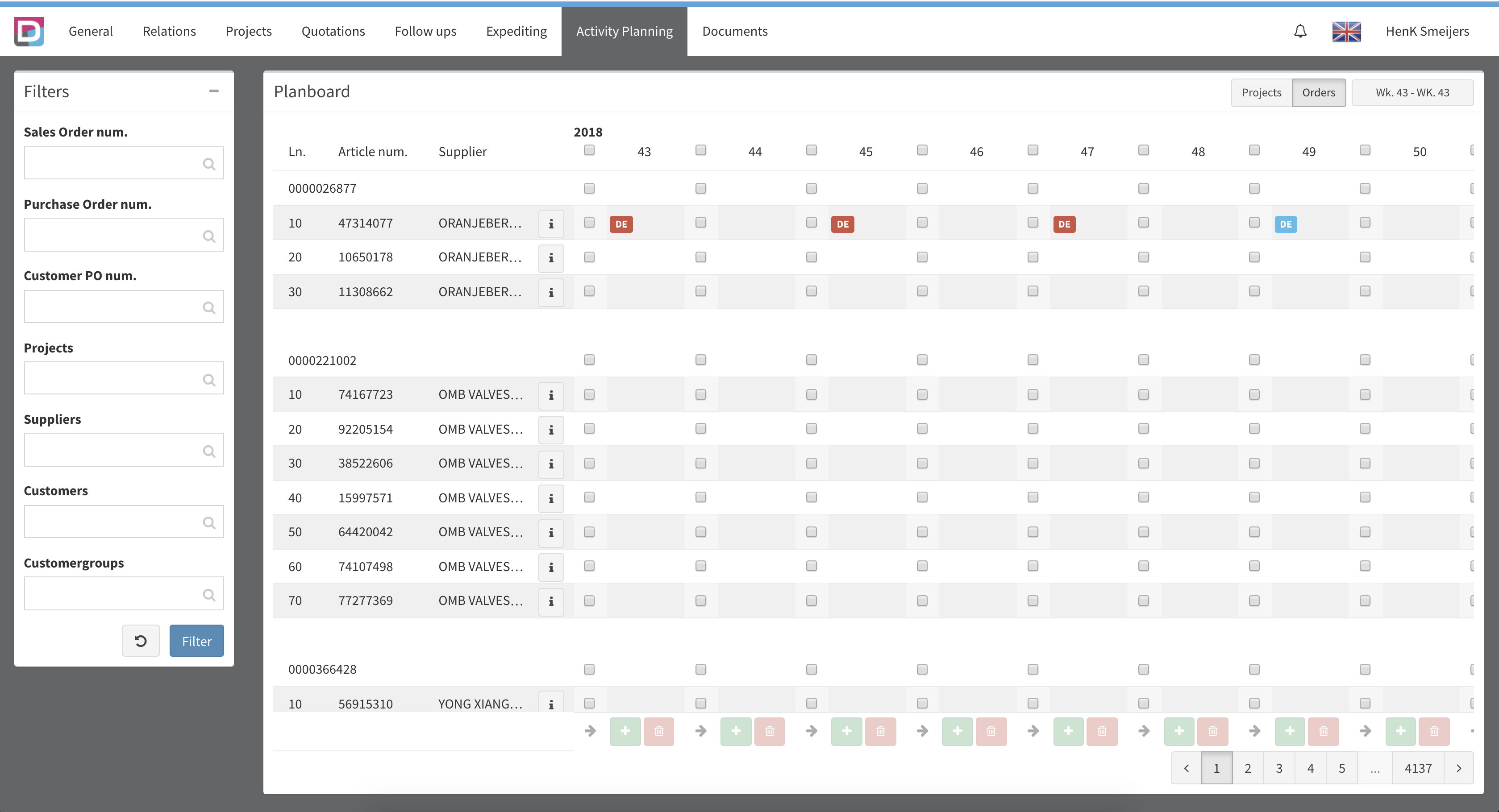Click the search icon in Projects filter field
1499x812 pixels.
coord(209,380)
